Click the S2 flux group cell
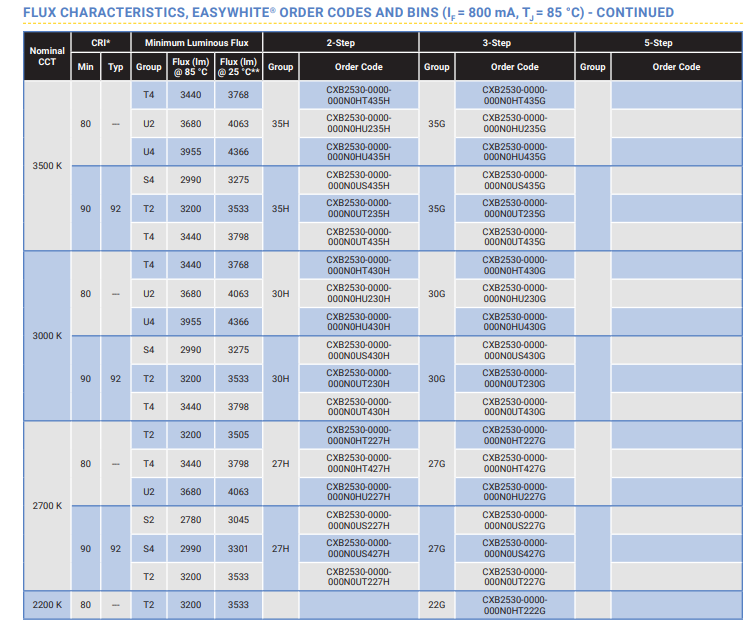756x640 pixels. (149, 520)
